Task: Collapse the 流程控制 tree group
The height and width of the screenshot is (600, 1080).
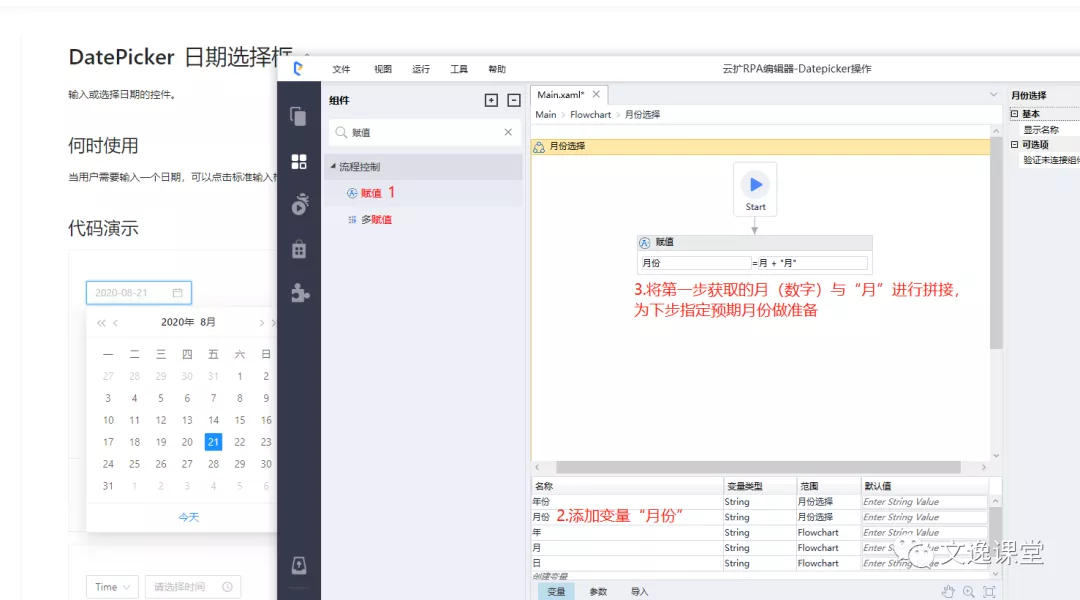Action: 333,167
